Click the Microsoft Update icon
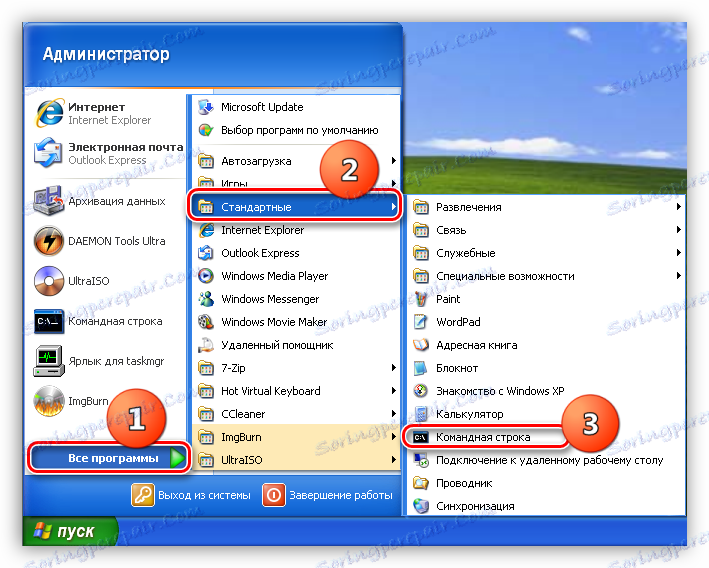Image resolution: width=709 pixels, height=568 pixels. 206,107
